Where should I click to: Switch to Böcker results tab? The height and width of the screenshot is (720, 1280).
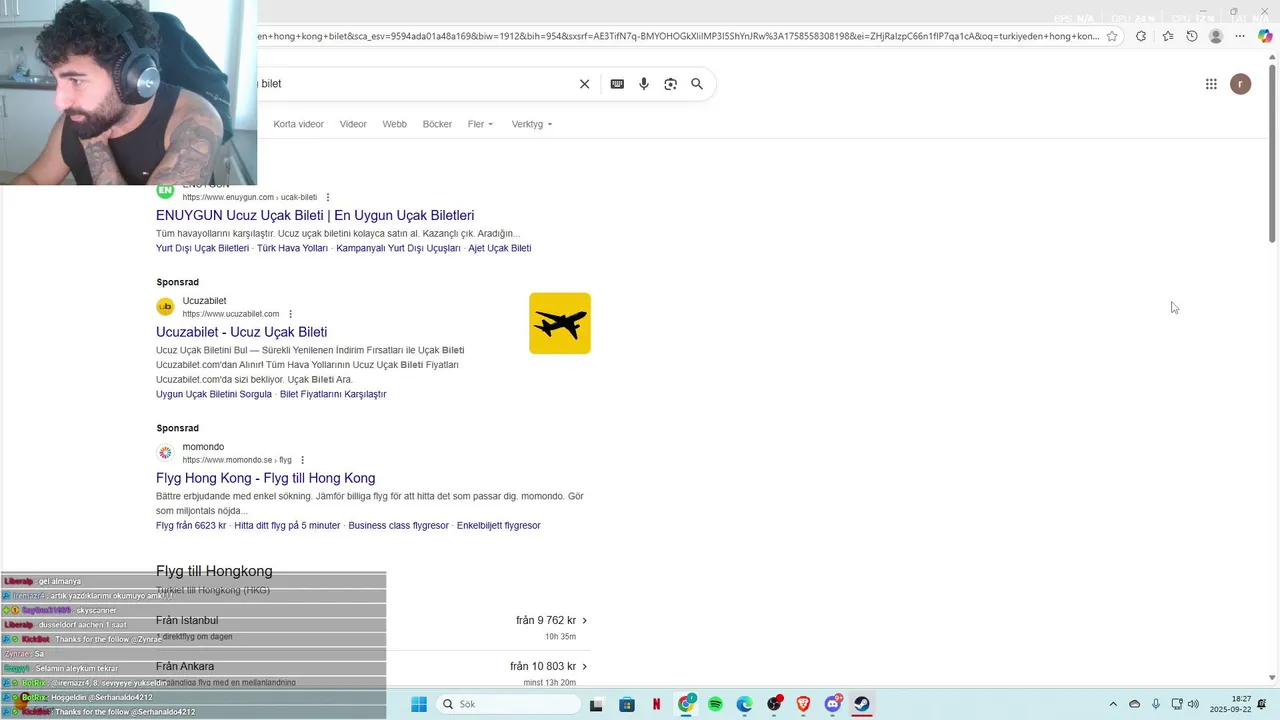click(437, 124)
